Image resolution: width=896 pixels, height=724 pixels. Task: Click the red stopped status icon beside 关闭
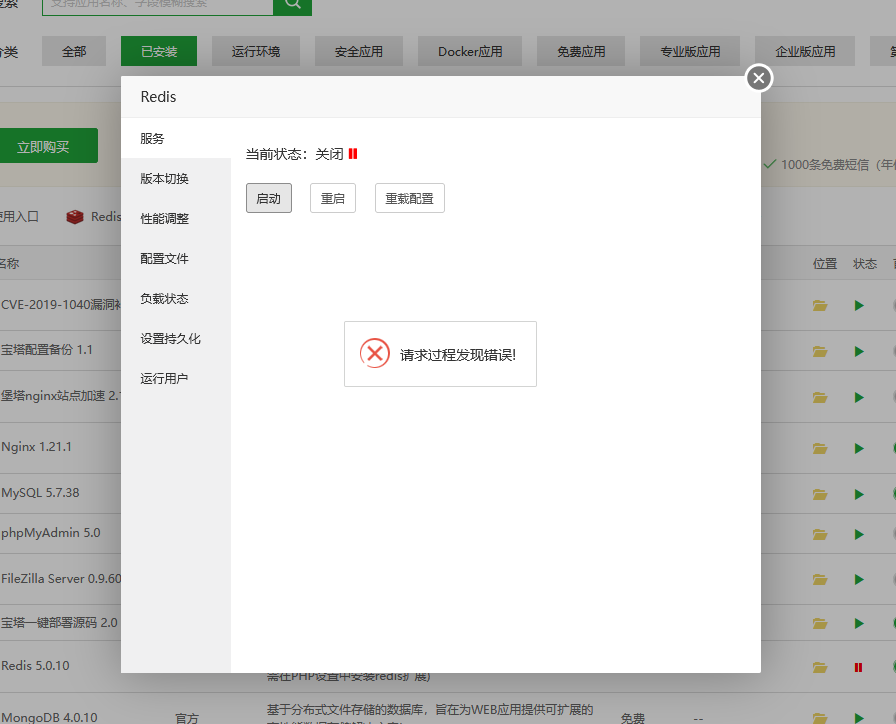coord(353,154)
